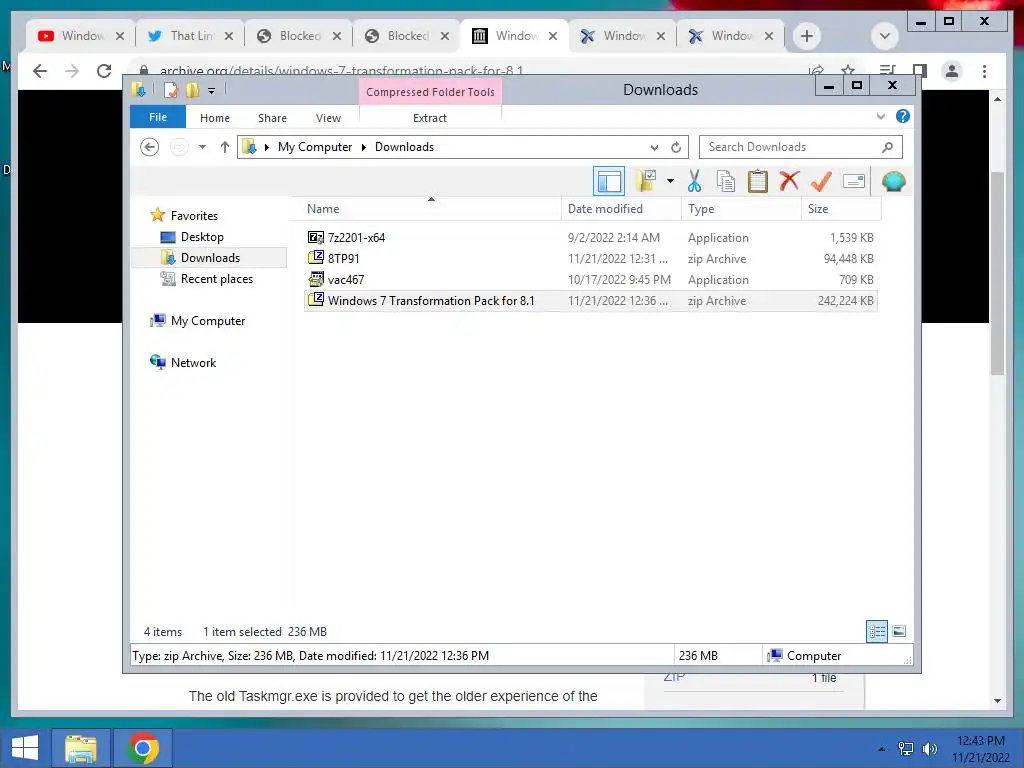Sort files by Date modified column
This screenshot has height=768, width=1024.
point(621,209)
